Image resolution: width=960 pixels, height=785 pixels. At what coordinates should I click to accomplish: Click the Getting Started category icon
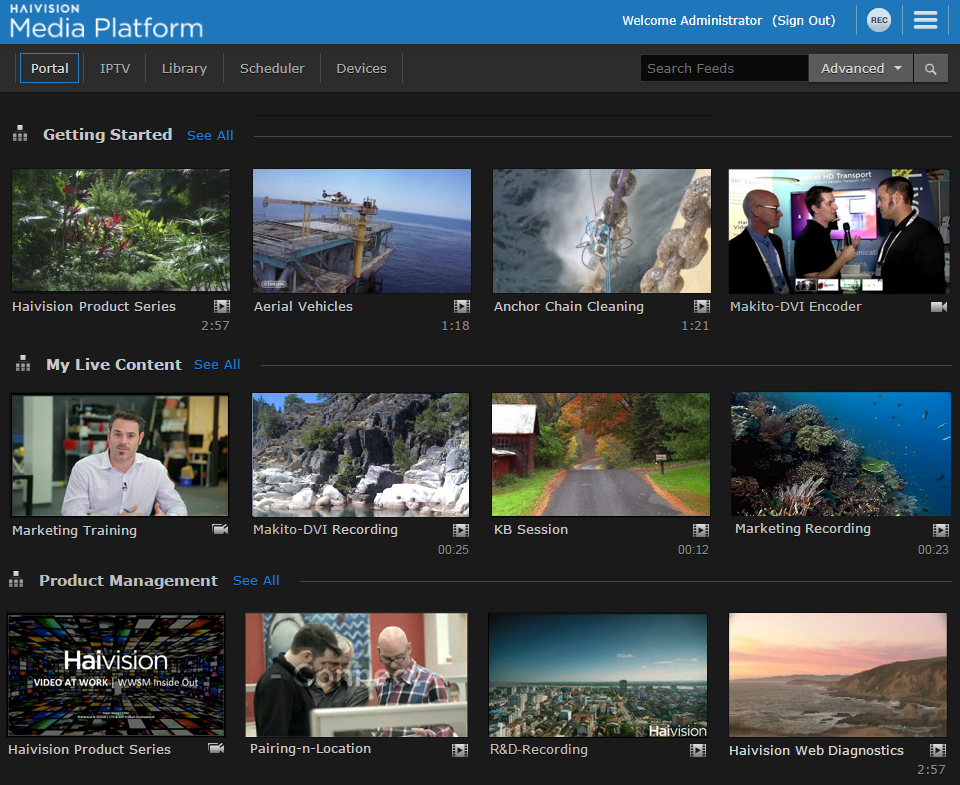(19, 134)
